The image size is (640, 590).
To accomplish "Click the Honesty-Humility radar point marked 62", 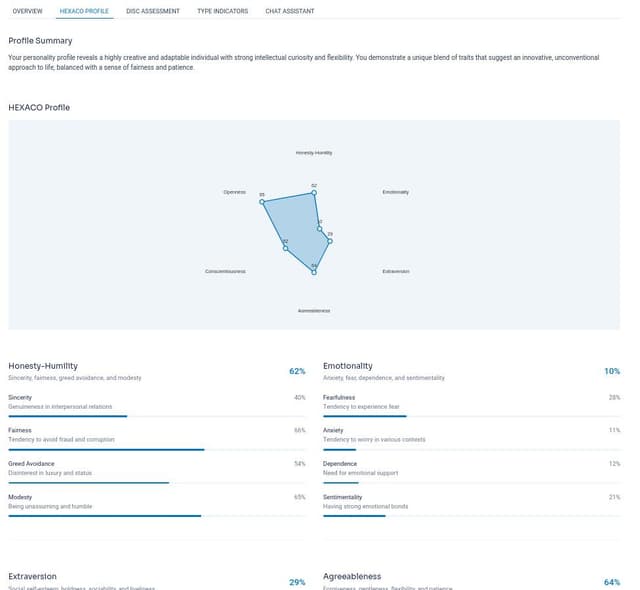I will tap(314, 193).
